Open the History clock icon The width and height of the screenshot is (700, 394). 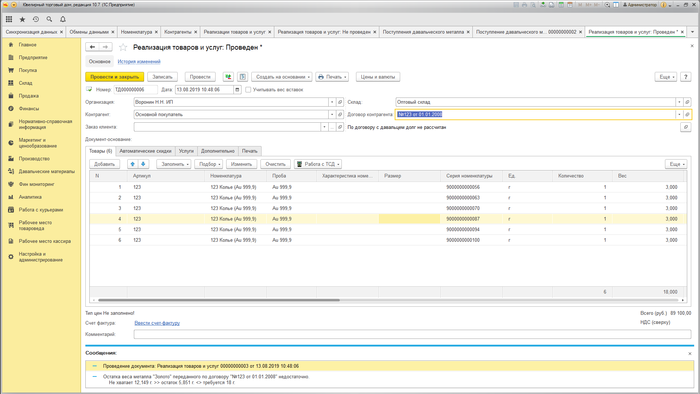click(x=36, y=19)
